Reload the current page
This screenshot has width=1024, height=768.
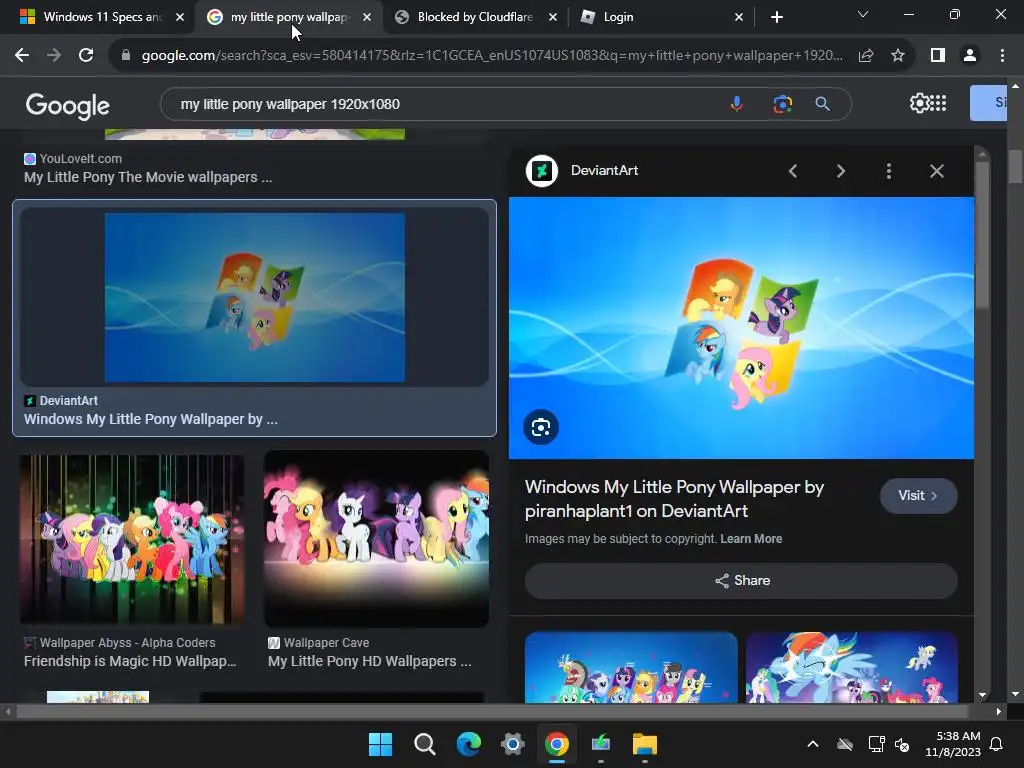point(86,56)
